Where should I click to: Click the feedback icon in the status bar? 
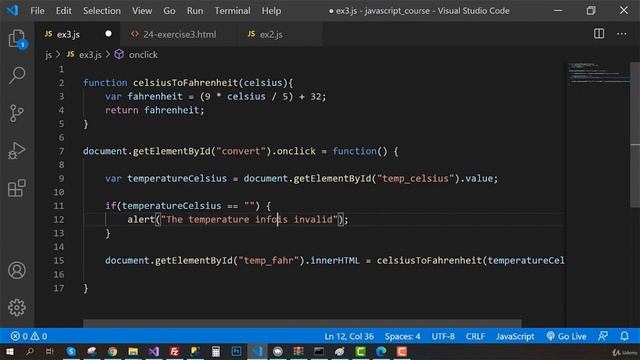coord(603,336)
